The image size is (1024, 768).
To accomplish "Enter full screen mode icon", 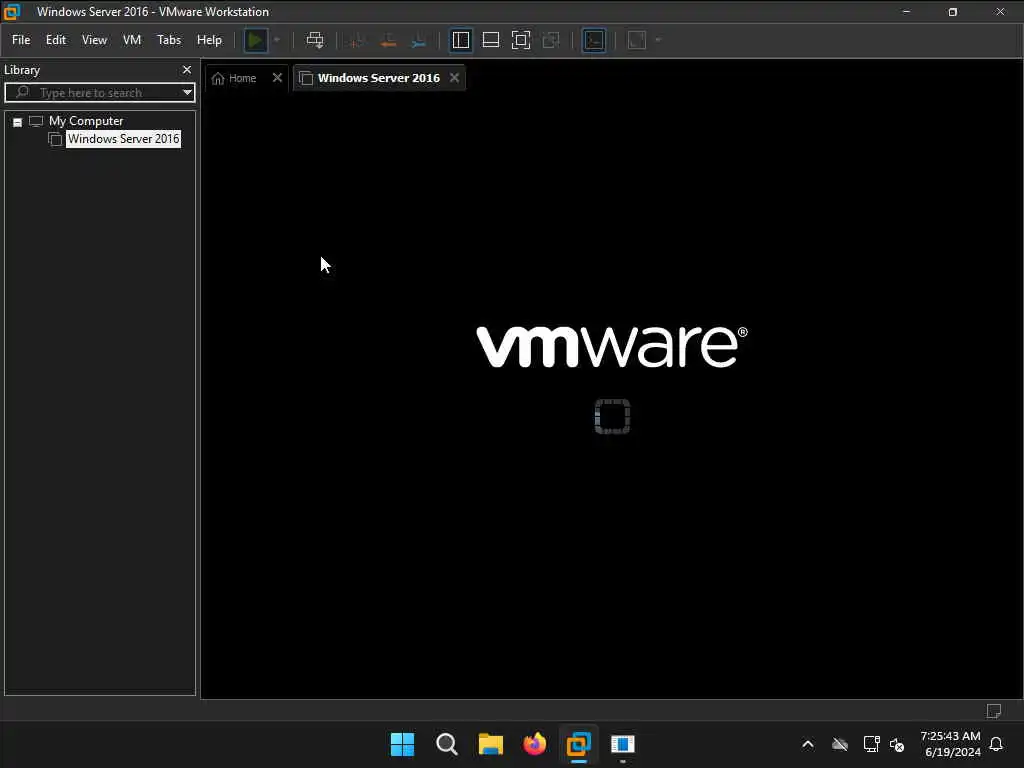I will click(520, 40).
